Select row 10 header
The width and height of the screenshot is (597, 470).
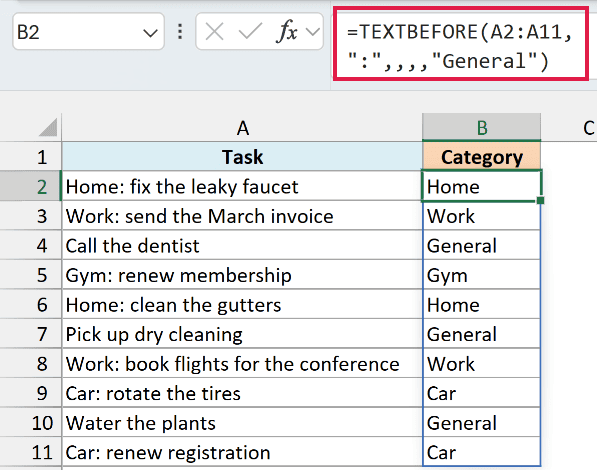(30, 422)
